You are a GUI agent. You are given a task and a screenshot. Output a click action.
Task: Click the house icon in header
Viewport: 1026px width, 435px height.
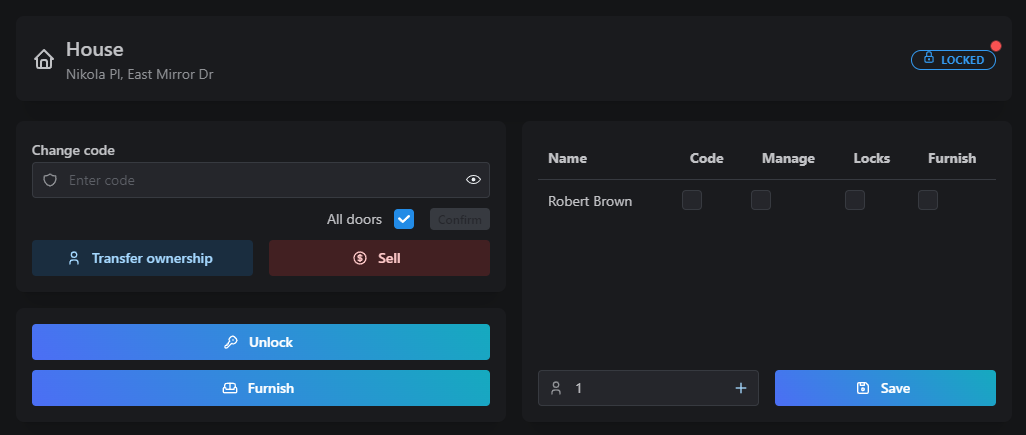[44, 60]
